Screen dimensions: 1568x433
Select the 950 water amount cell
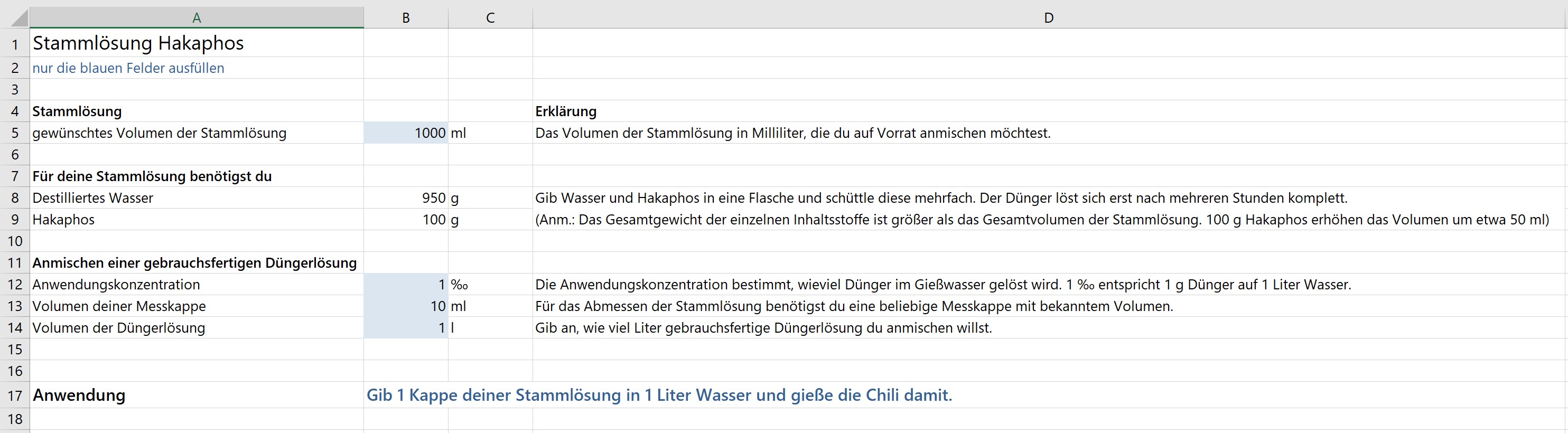(x=406, y=197)
